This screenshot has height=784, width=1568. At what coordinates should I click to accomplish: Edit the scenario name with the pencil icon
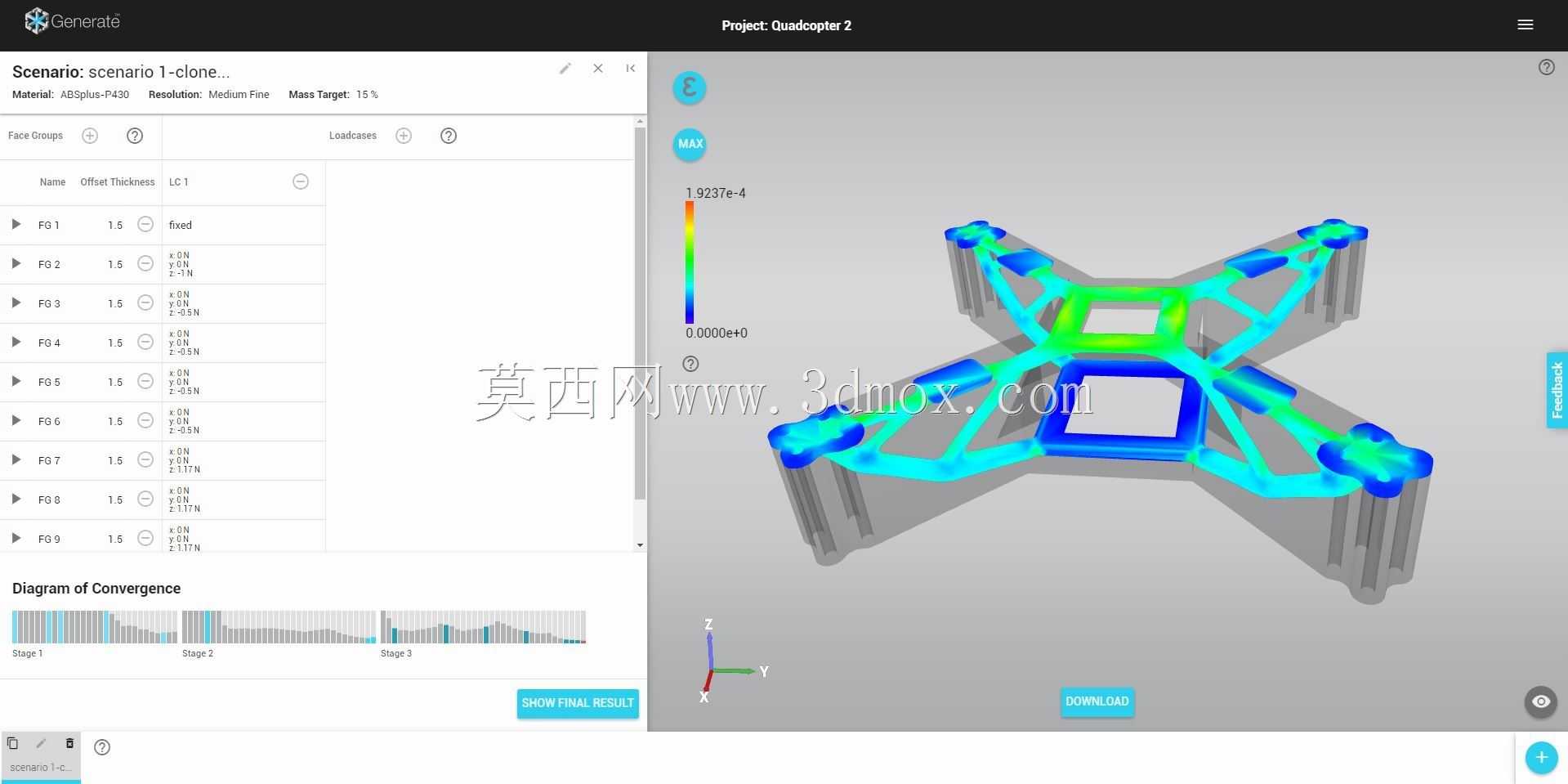point(565,69)
